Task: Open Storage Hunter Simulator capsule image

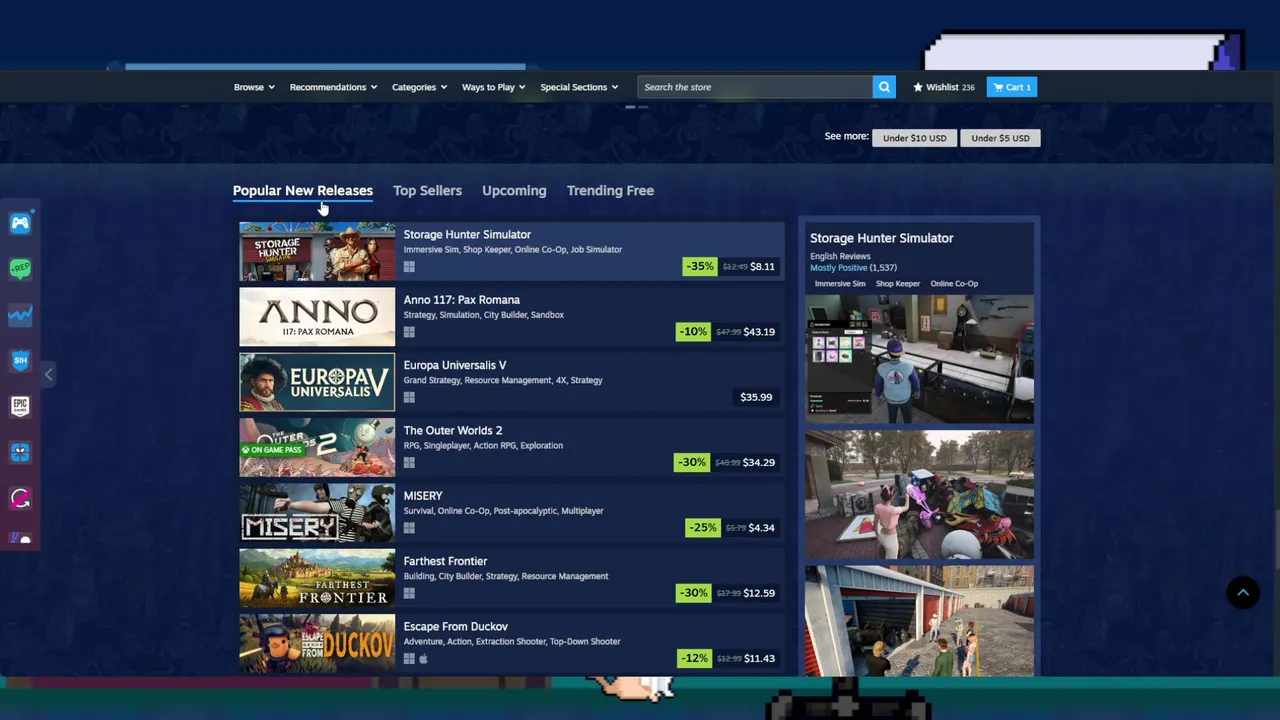Action: [317, 251]
